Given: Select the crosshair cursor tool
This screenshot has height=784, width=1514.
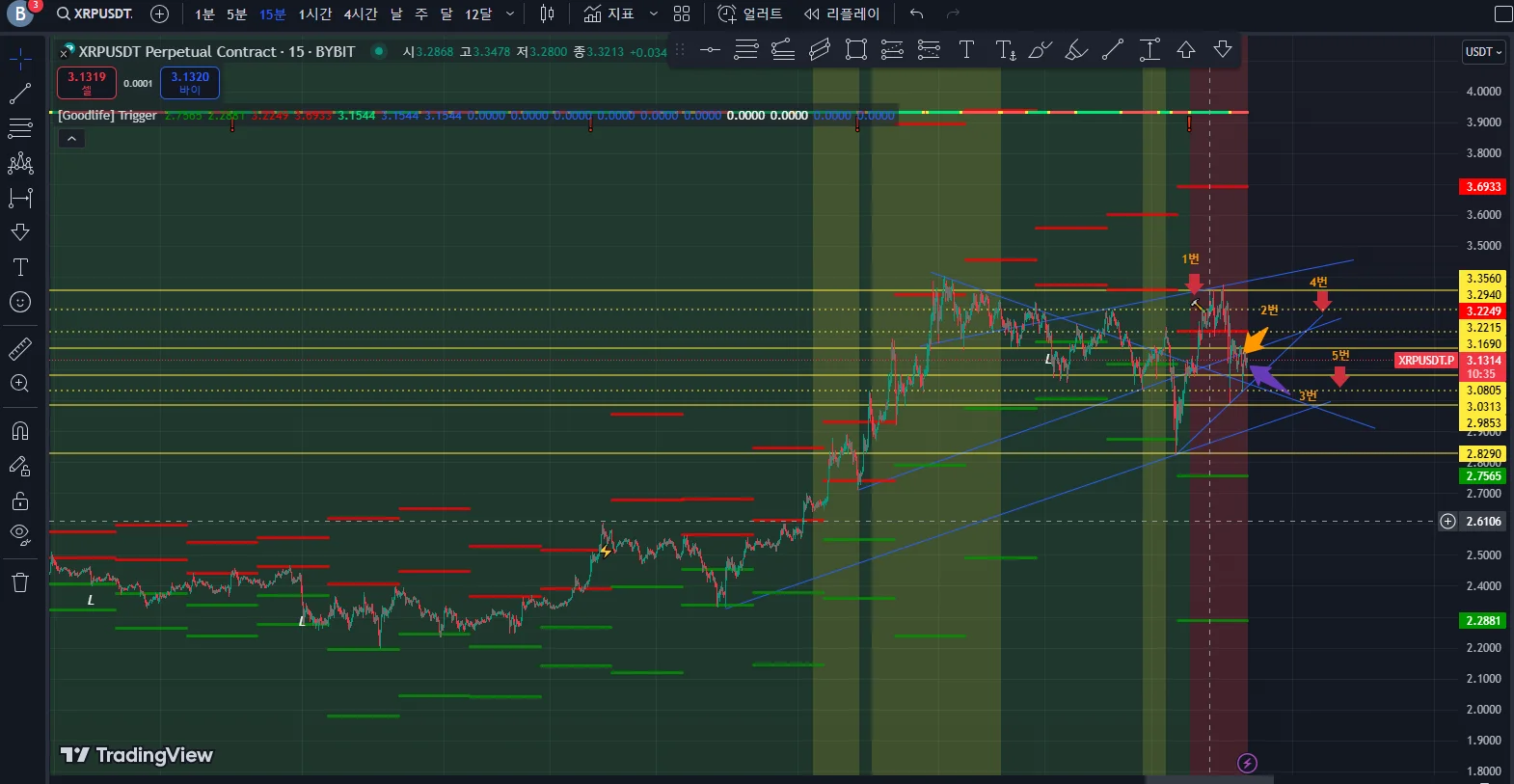Looking at the screenshot, I should pyautogui.click(x=20, y=60).
